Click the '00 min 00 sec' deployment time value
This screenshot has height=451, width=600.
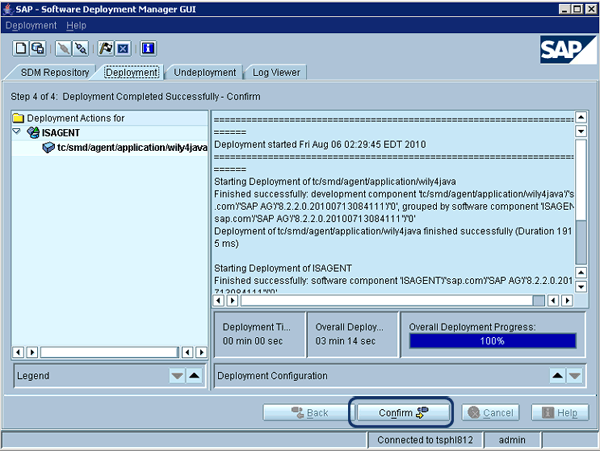pyautogui.click(x=253, y=341)
